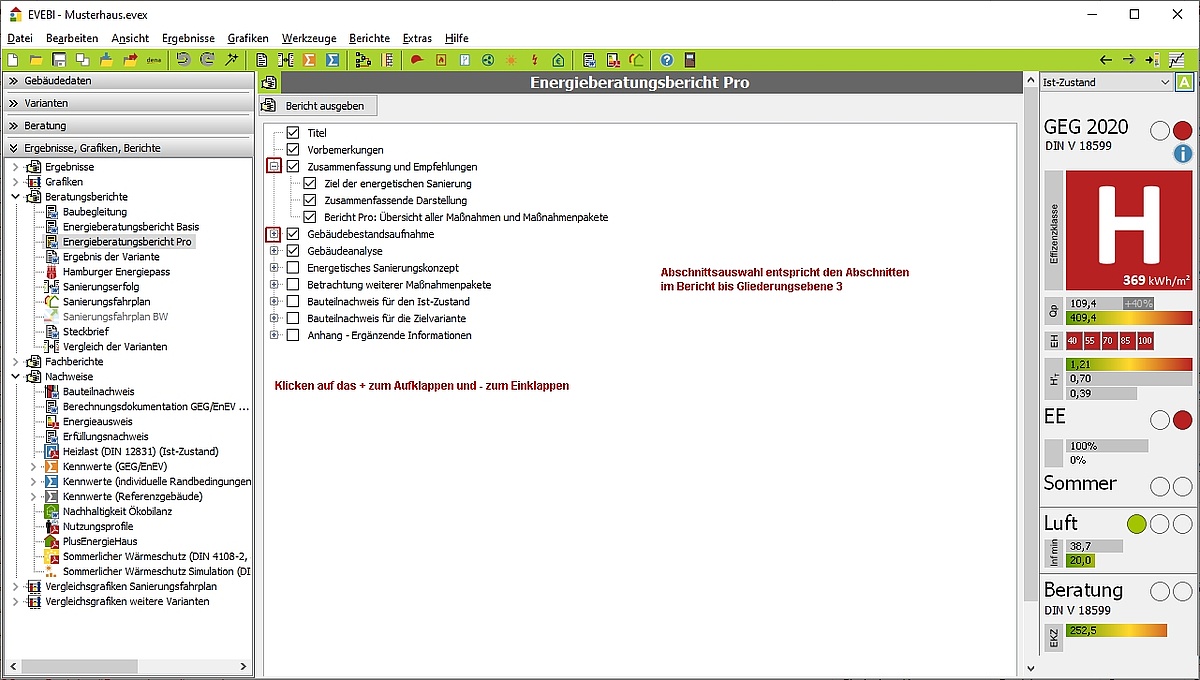
Task: Click the flame heating toolbar icon
Action: 440,60
